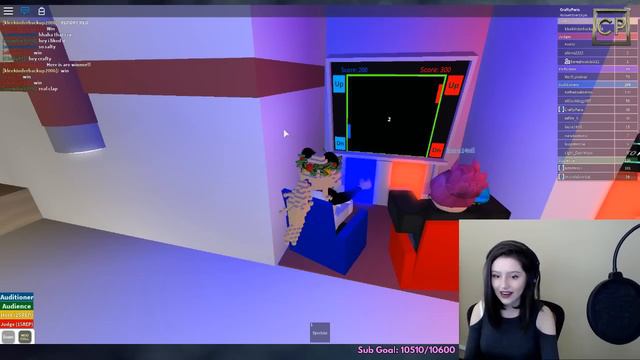The height and width of the screenshot is (360, 640).
Task: Click the "hey crafty" chat message
Action: (x=40, y=58)
